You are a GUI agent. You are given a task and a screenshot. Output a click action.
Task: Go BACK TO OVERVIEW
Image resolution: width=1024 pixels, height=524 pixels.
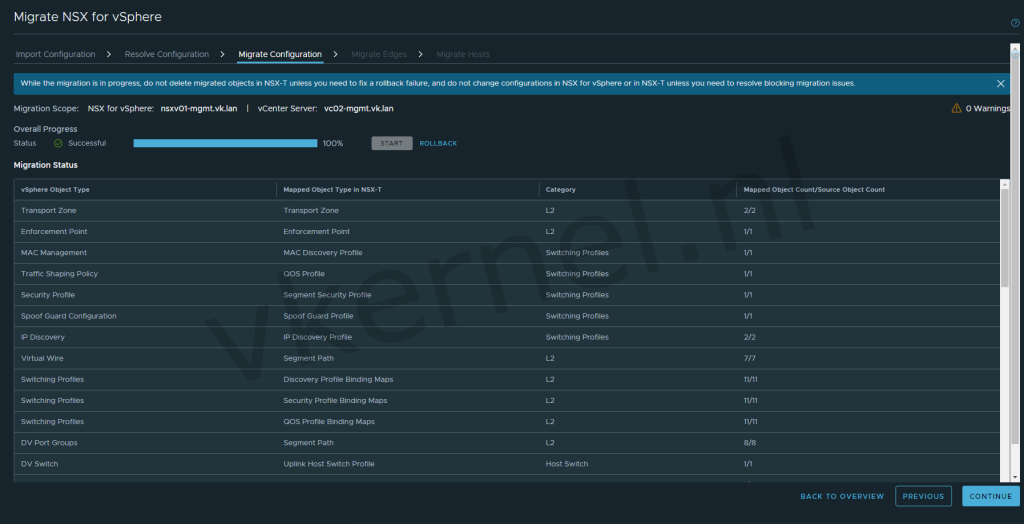click(x=842, y=497)
